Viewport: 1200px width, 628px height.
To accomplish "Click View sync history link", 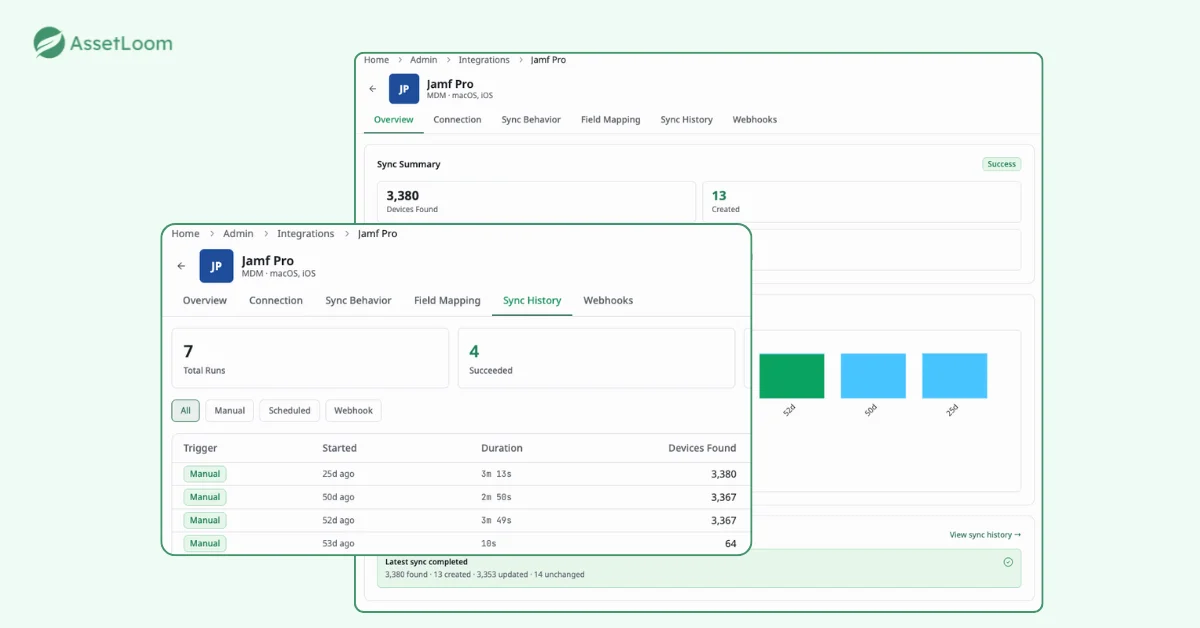I will (985, 535).
